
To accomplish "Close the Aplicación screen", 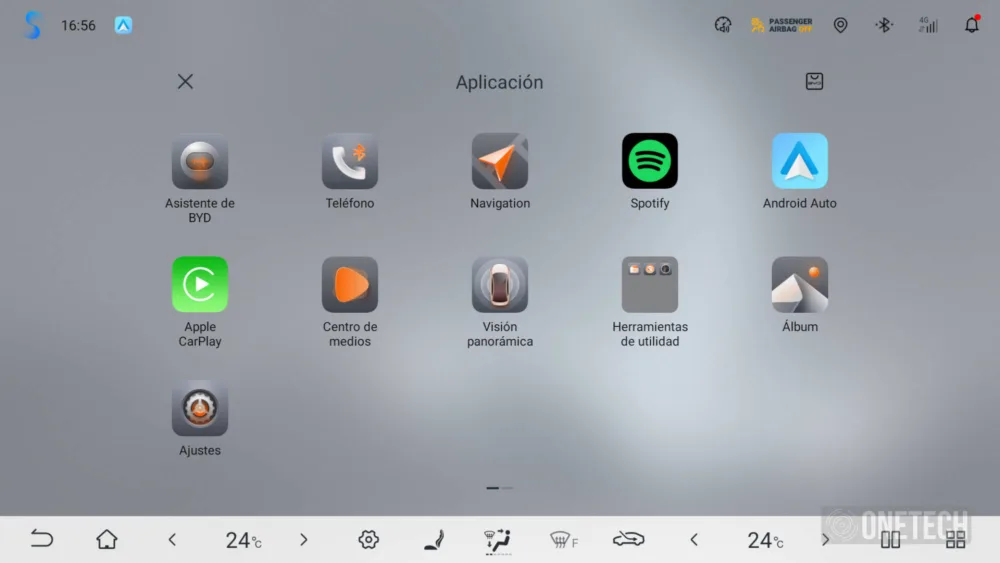I will [x=185, y=82].
